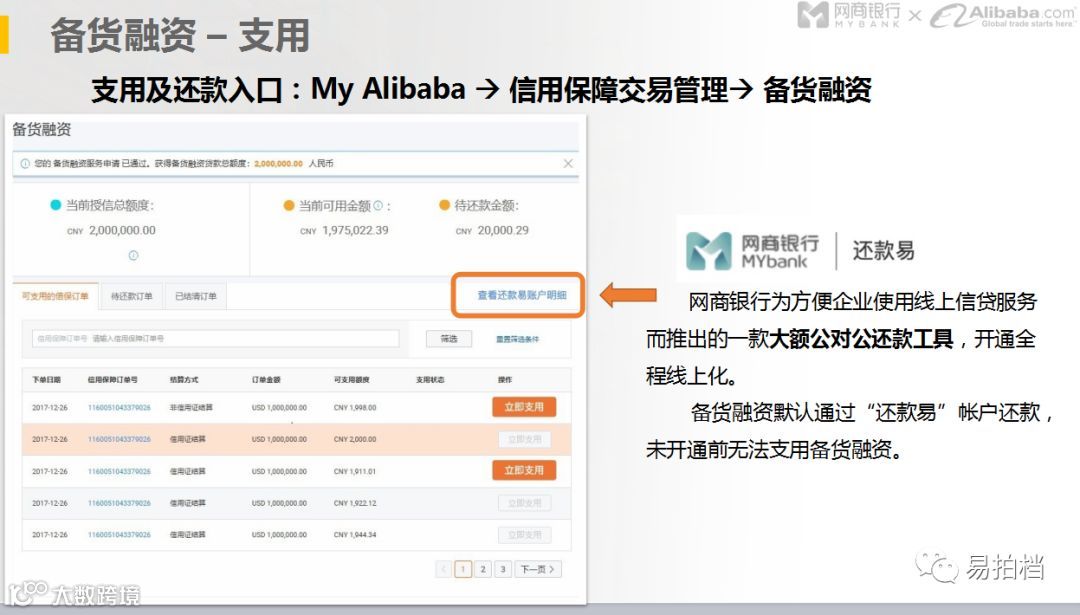This screenshot has height=615, width=1080.
Task: Click orange dot beside 待还款金额
Action: click(444, 205)
